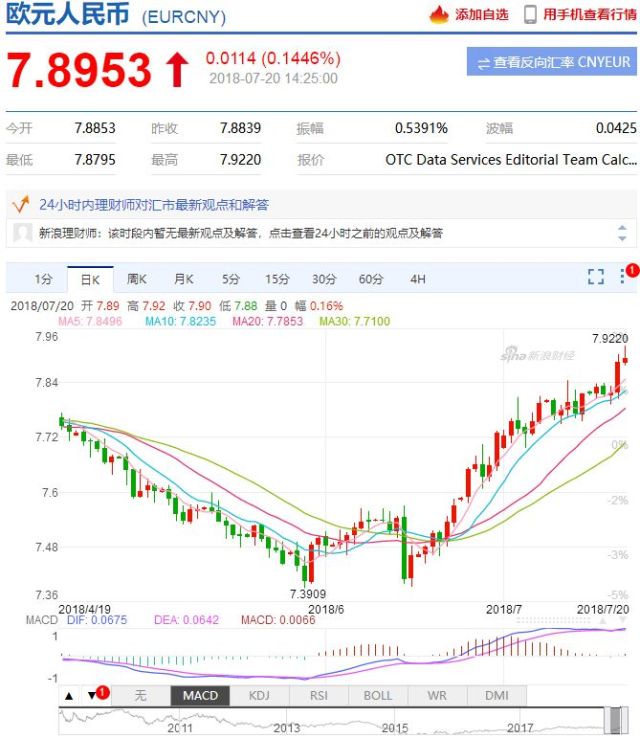
Task: Select the WR indicator tab
Action: click(x=437, y=695)
